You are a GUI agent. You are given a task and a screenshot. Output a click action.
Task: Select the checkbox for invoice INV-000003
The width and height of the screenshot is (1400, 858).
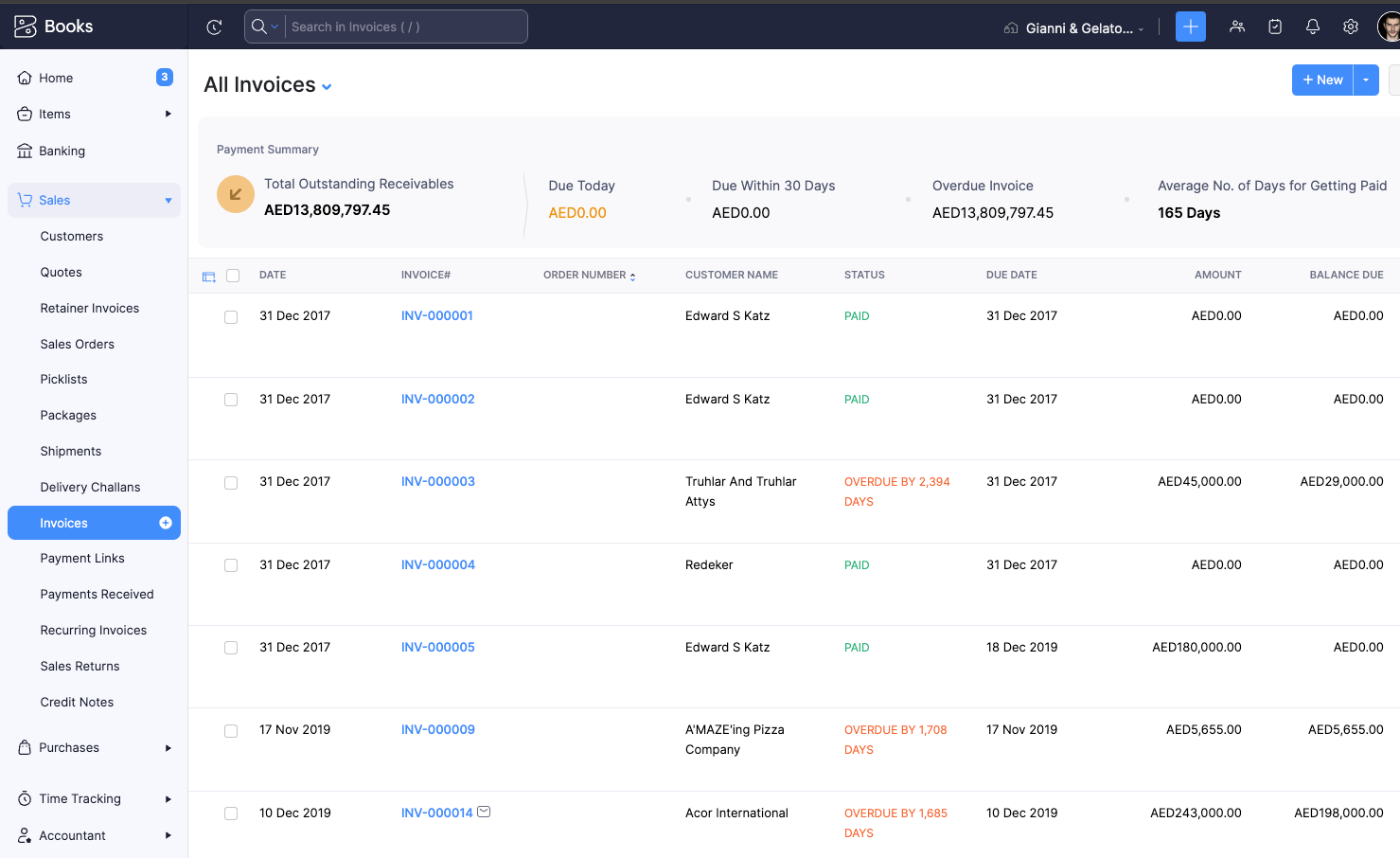point(231,483)
